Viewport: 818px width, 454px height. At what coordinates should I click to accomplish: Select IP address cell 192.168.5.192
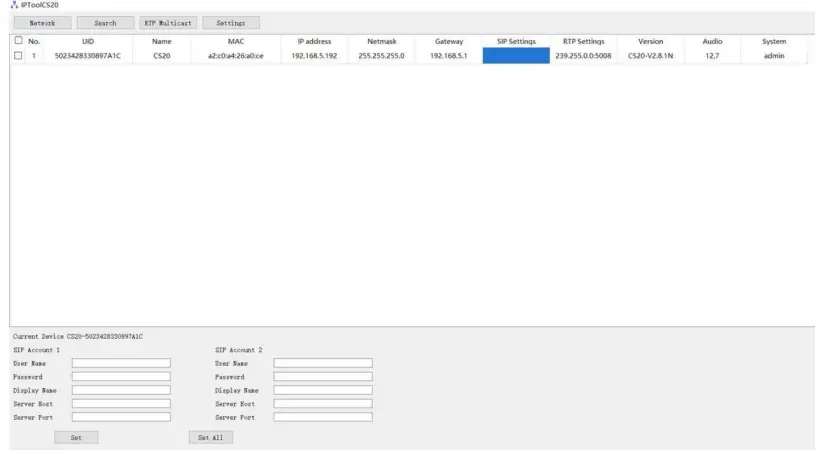(314, 56)
